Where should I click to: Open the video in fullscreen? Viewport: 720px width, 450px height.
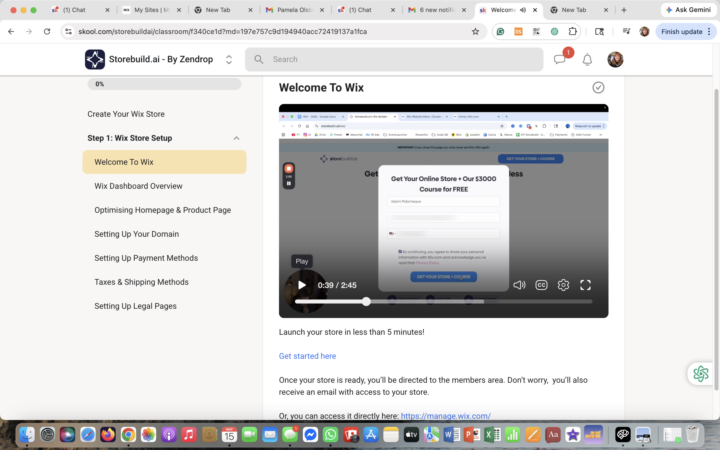point(585,285)
